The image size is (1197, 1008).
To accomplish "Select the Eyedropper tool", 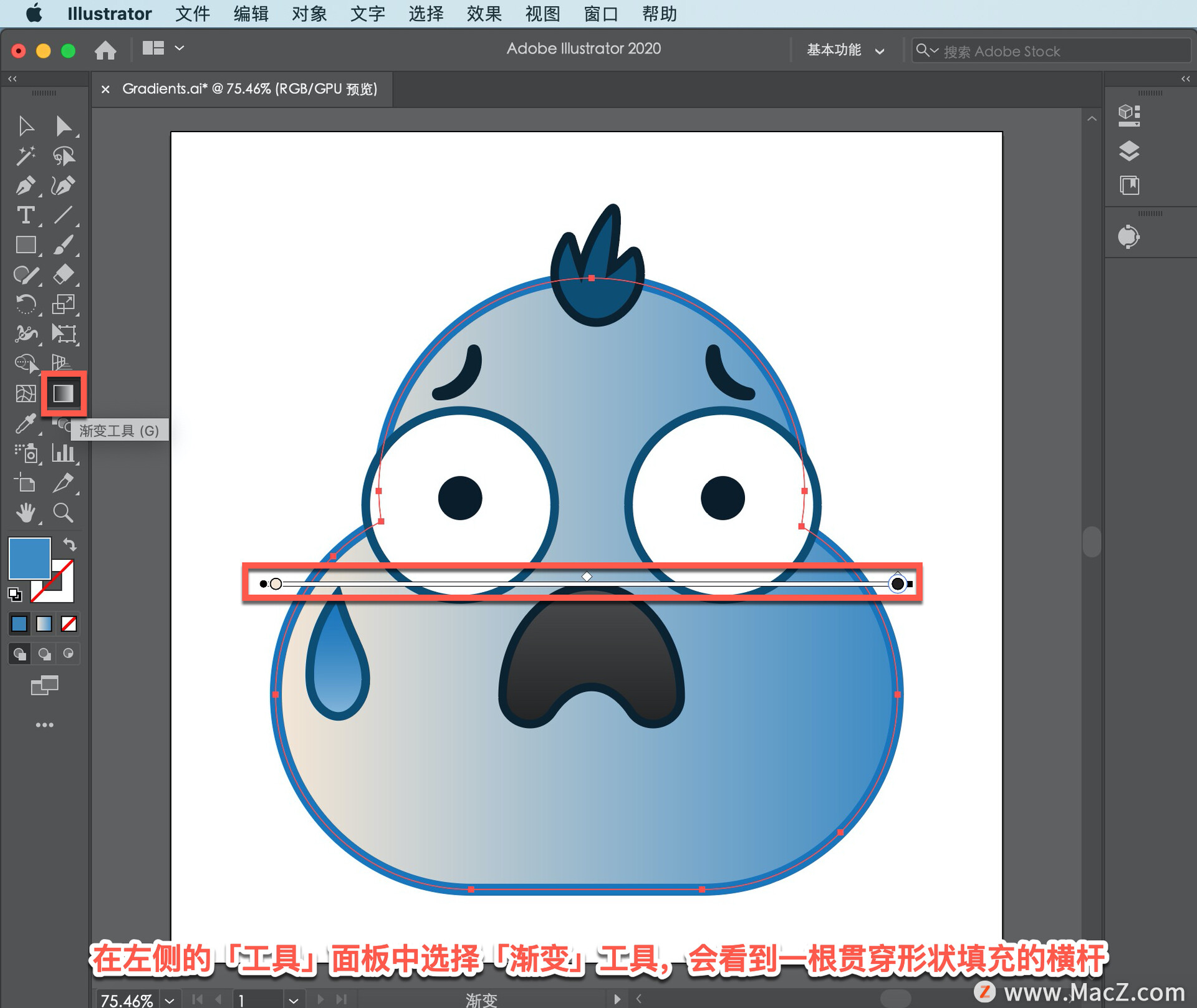I will [x=25, y=425].
